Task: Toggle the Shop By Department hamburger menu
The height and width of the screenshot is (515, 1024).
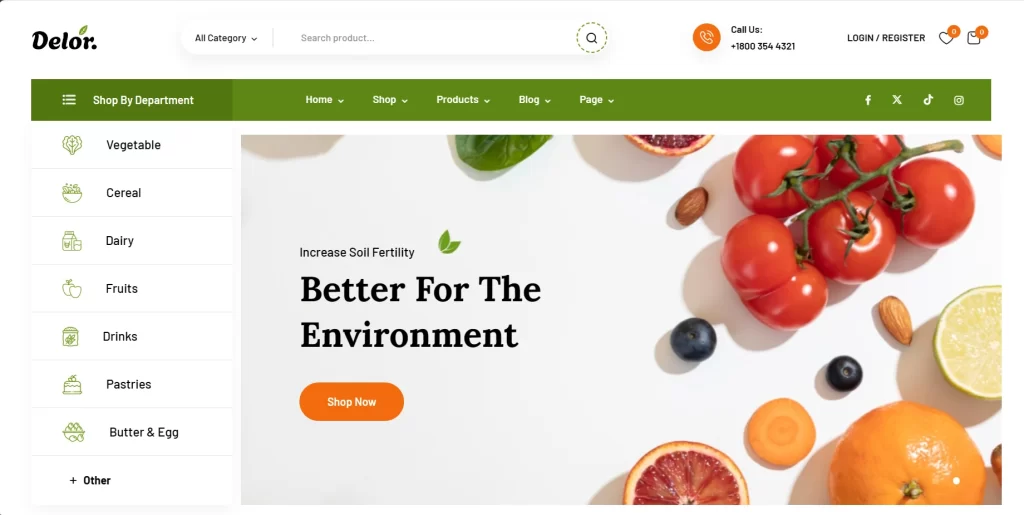Action: pyautogui.click(x=69, y=100)
